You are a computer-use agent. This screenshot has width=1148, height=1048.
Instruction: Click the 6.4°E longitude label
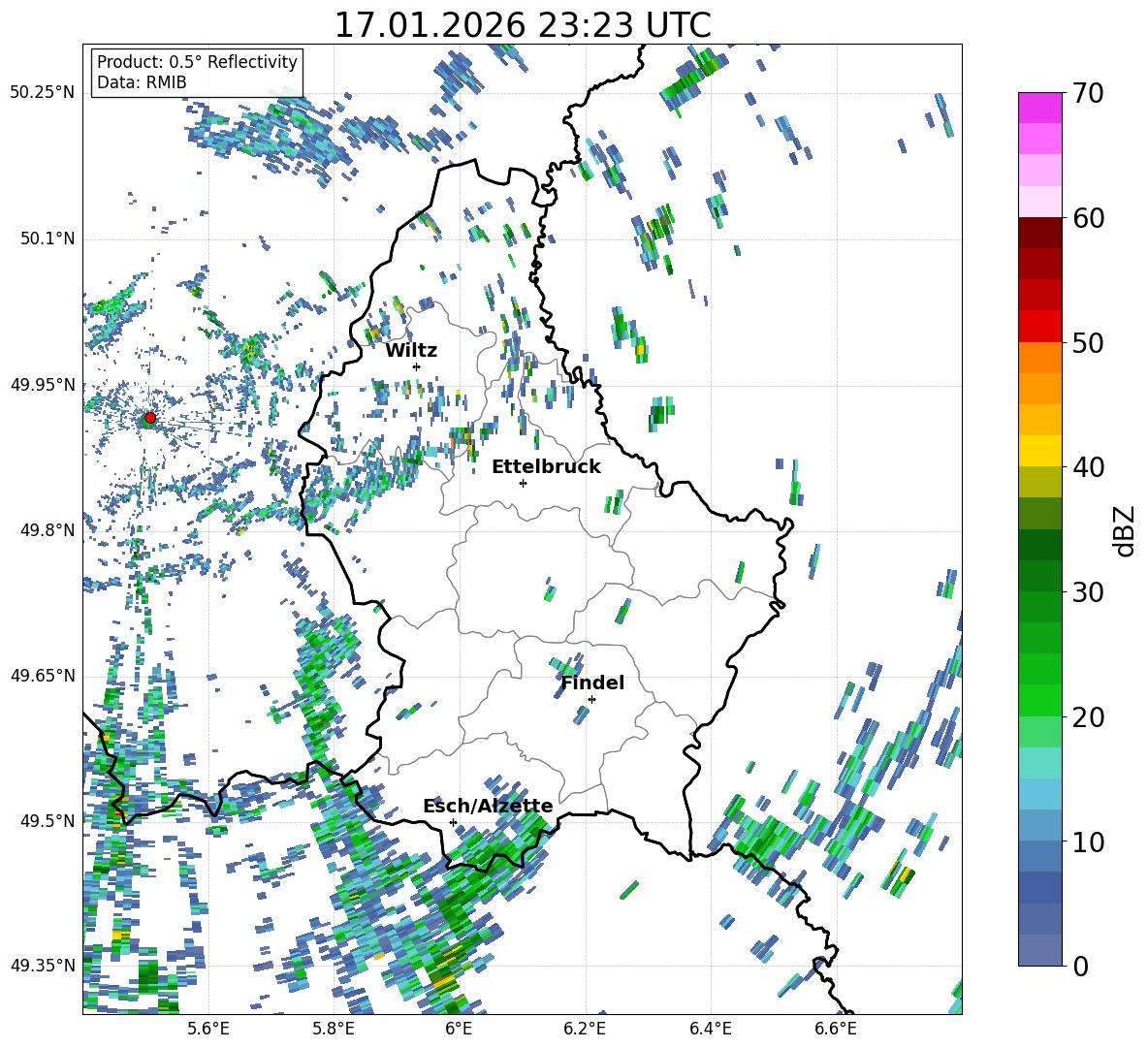pyautogui.click(x=710, y=1029)
